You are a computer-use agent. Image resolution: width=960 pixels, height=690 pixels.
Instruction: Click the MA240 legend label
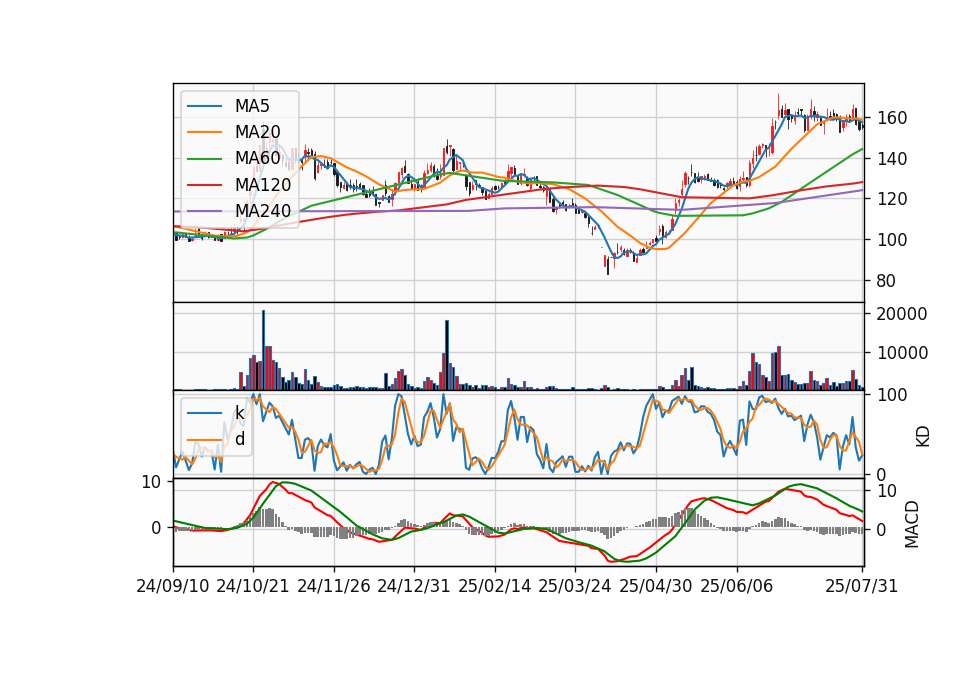(x=263, y=211)
